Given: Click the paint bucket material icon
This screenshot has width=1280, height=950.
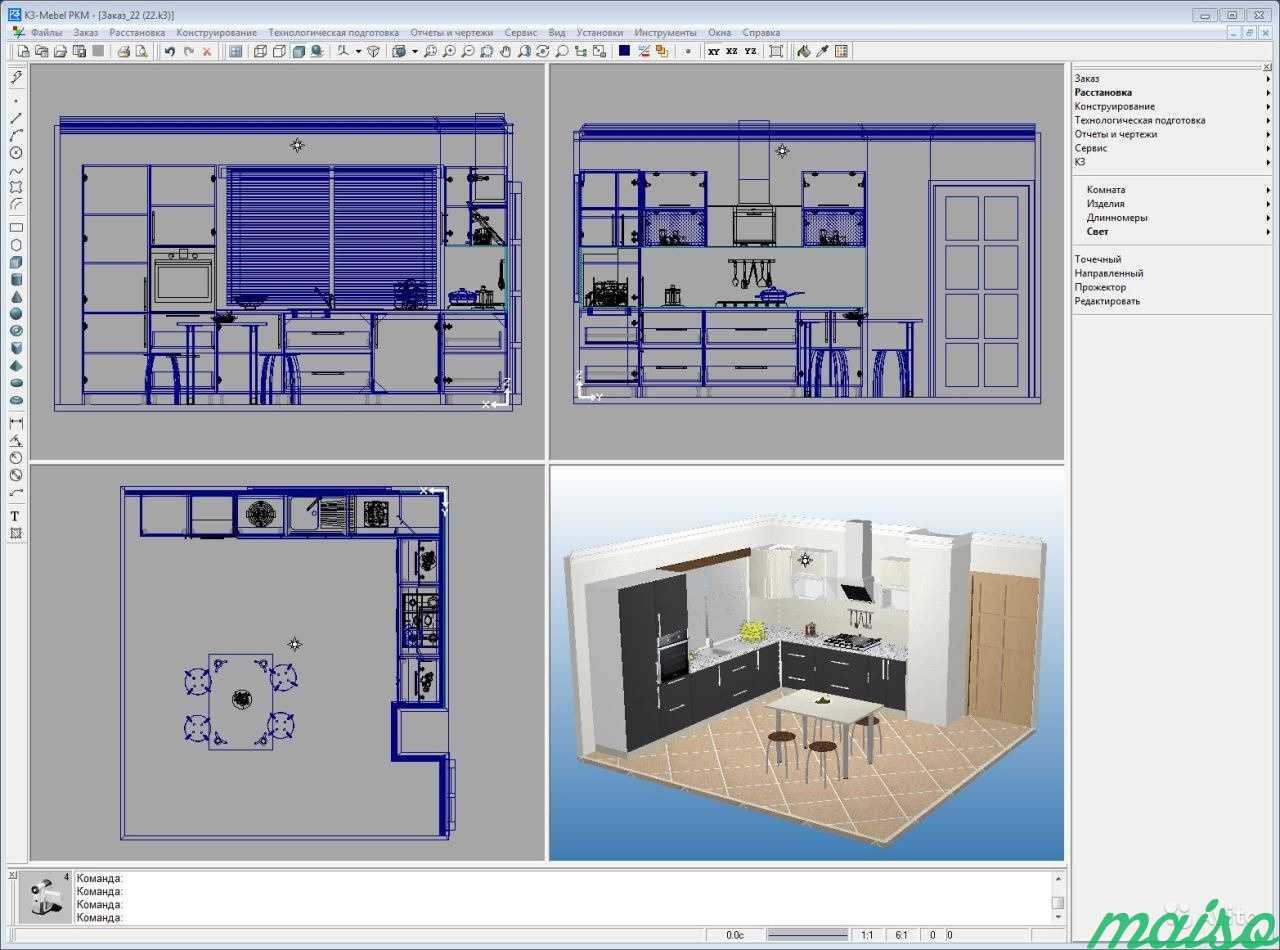Looking at the screenshot, I should tap(803, 51).
